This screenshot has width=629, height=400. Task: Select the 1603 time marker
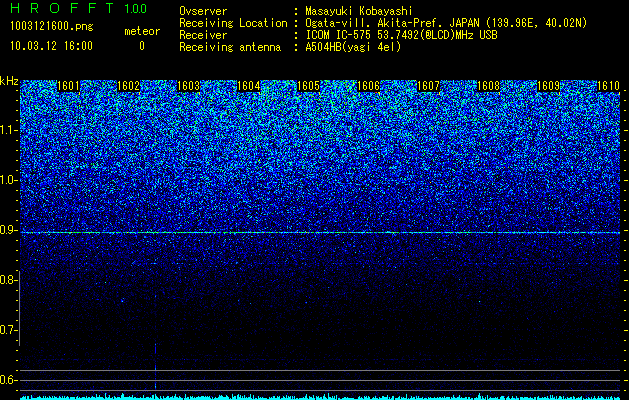click(188, 86)
